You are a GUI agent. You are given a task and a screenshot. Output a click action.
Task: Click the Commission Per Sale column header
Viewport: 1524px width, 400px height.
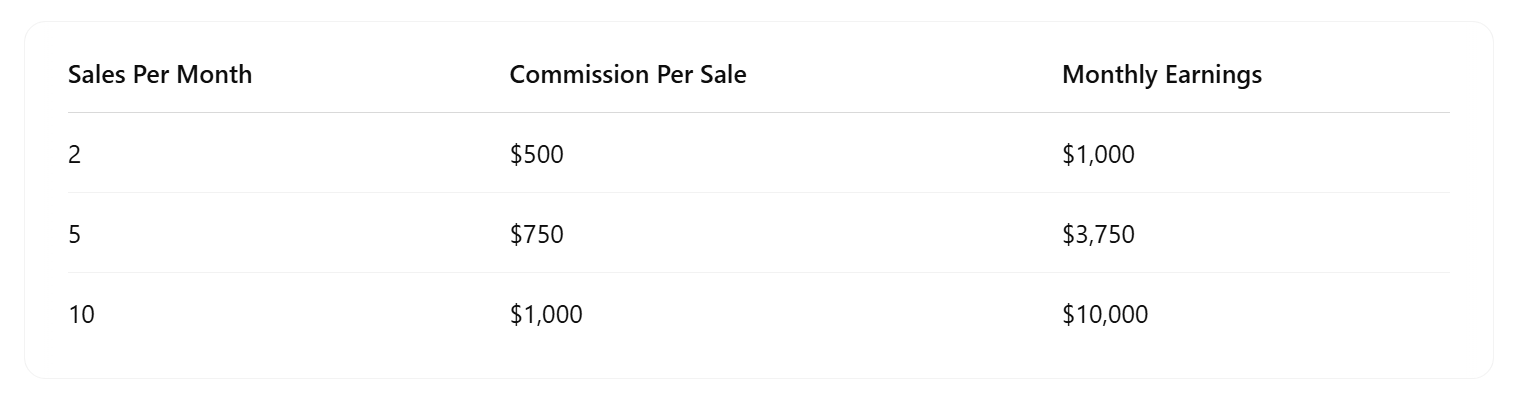point(628,74)
